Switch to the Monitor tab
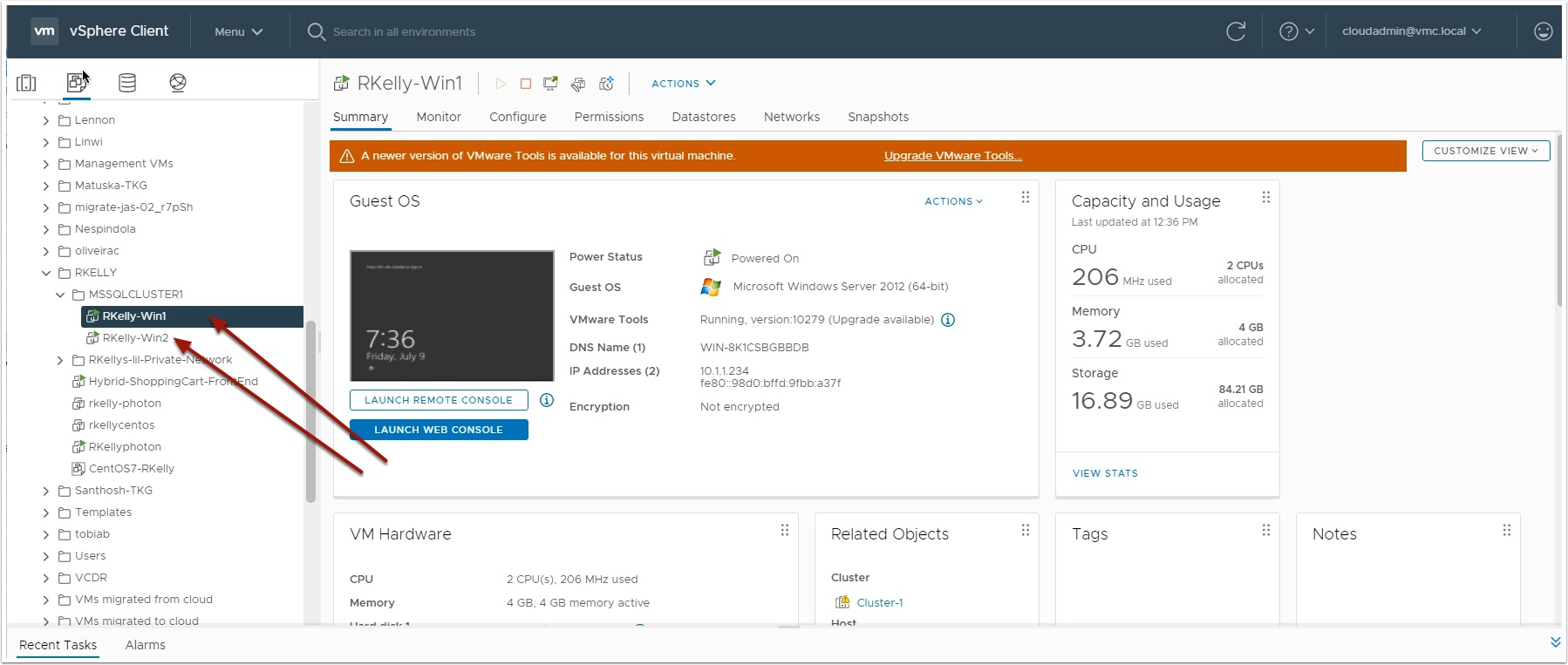 [439, 117]
